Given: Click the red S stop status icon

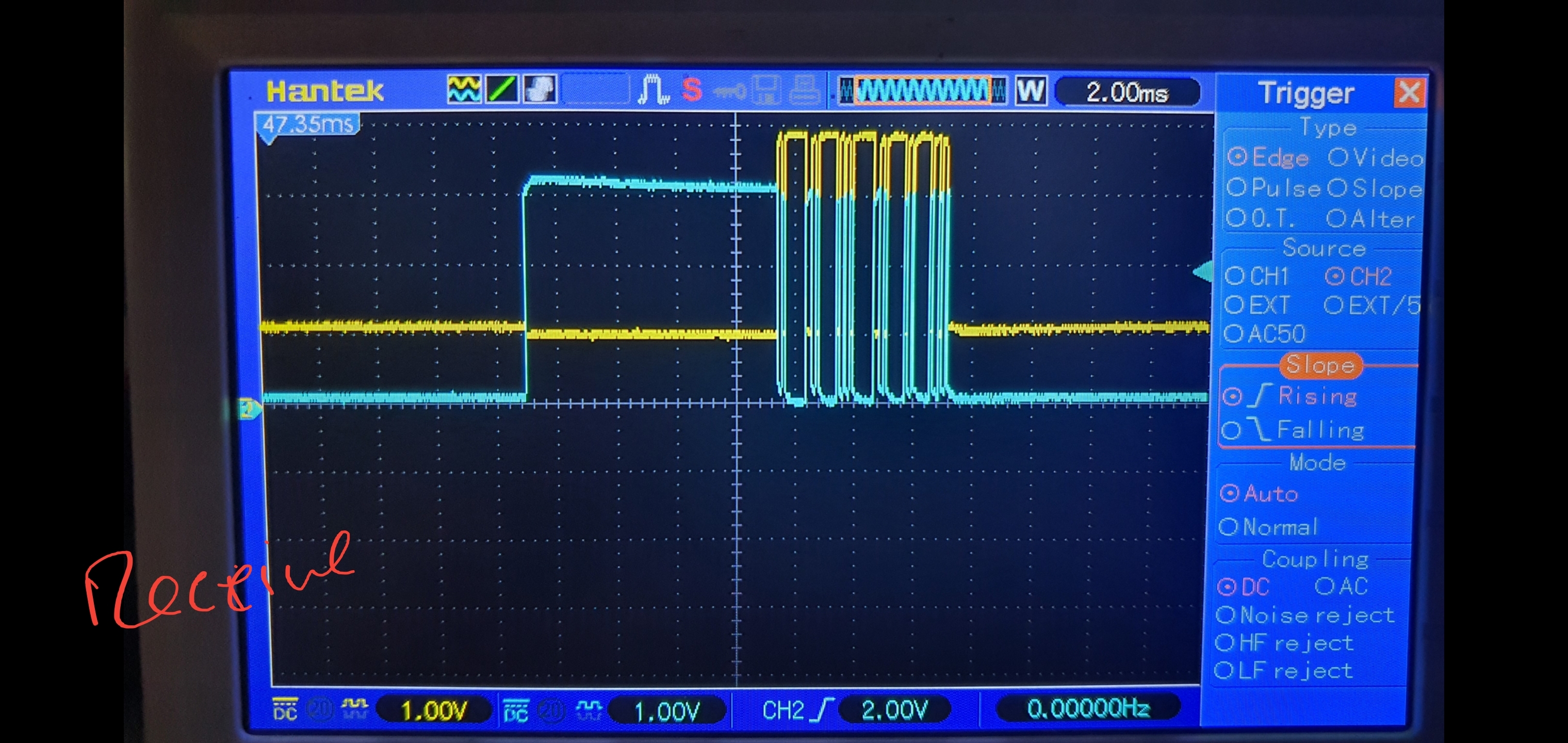Looking at the screenshot, I should pos(692,90).
